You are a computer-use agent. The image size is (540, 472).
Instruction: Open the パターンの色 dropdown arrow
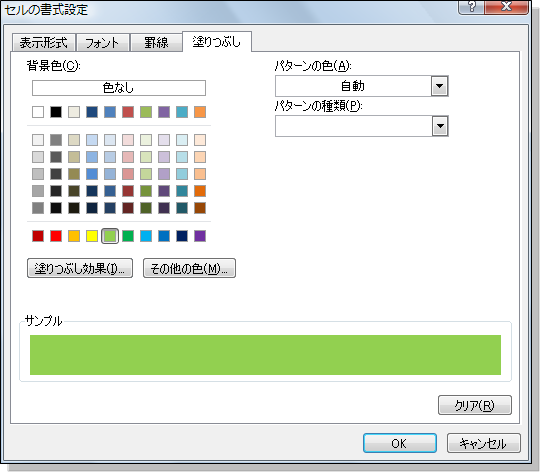(x=439, y=86)
